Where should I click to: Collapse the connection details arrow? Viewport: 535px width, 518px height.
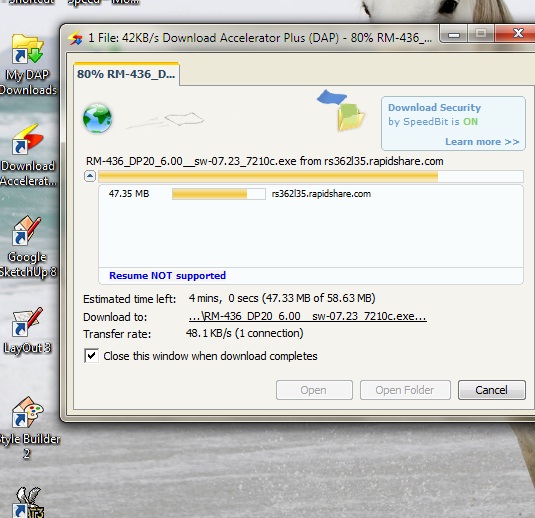click(x=90, y=176)
